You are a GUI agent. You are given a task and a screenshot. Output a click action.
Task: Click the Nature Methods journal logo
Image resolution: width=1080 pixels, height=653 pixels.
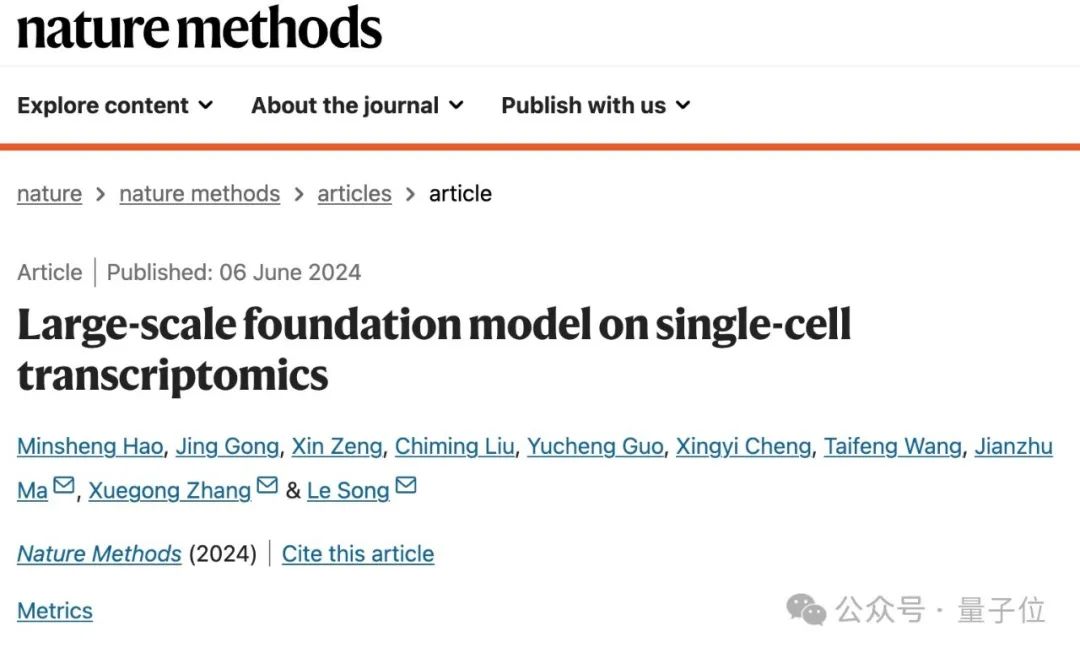[x=199, y=28]
